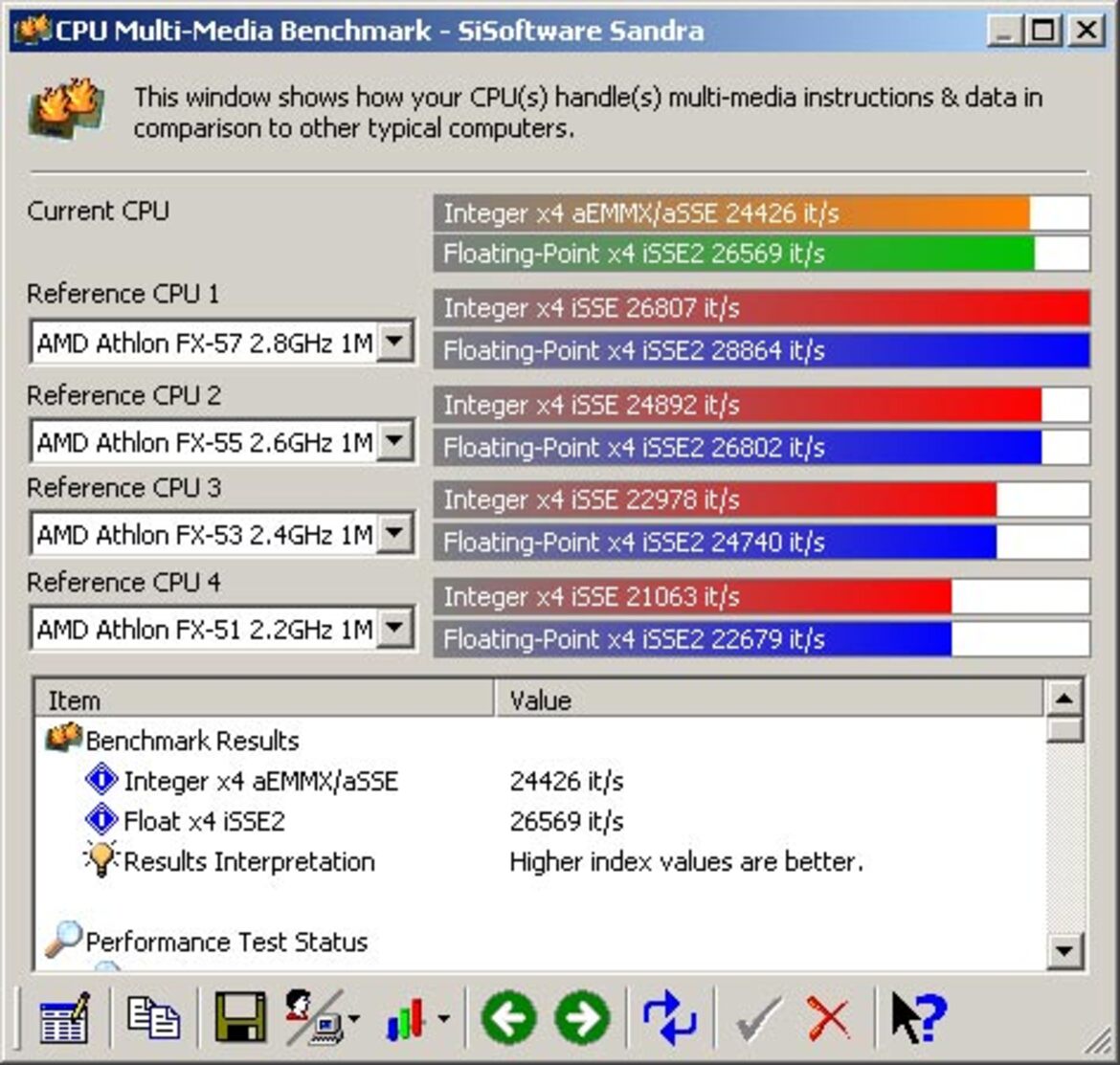Screen dimensions: 1120x1065
Task: Go forward with the green right arrow
Action: (583, 1018)
